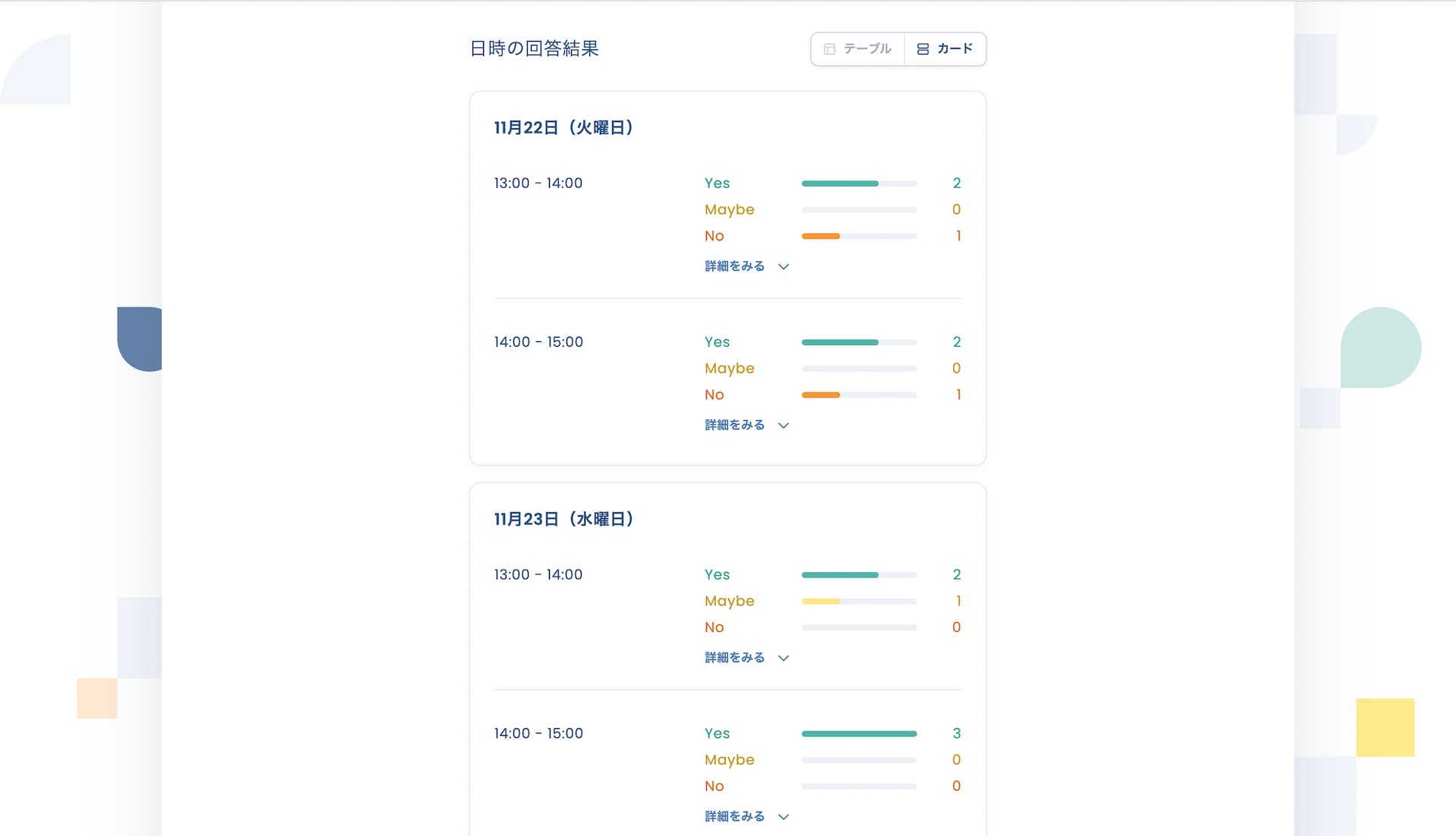Click Maybe label for Nov 22 14:00 - 15:00
1456x836 pixels.
pyautogui.click(x=730, y=368)
